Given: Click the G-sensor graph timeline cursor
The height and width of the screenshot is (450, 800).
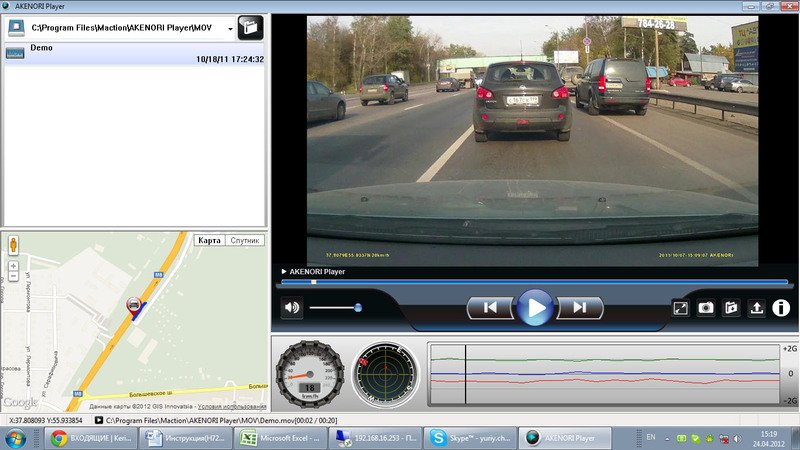Looking at the screenshot, I should [x=465, y=374].
